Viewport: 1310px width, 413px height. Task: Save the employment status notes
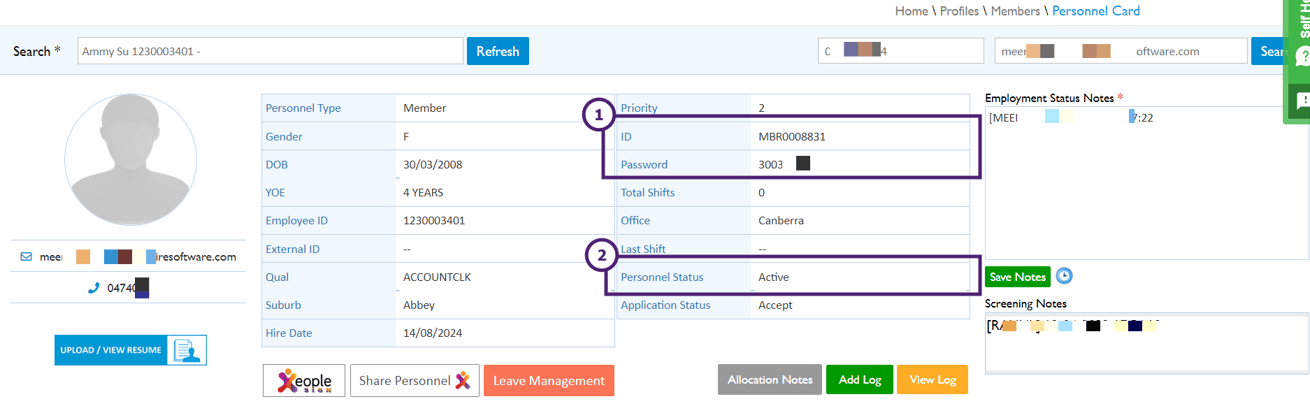click(1017, 277)
